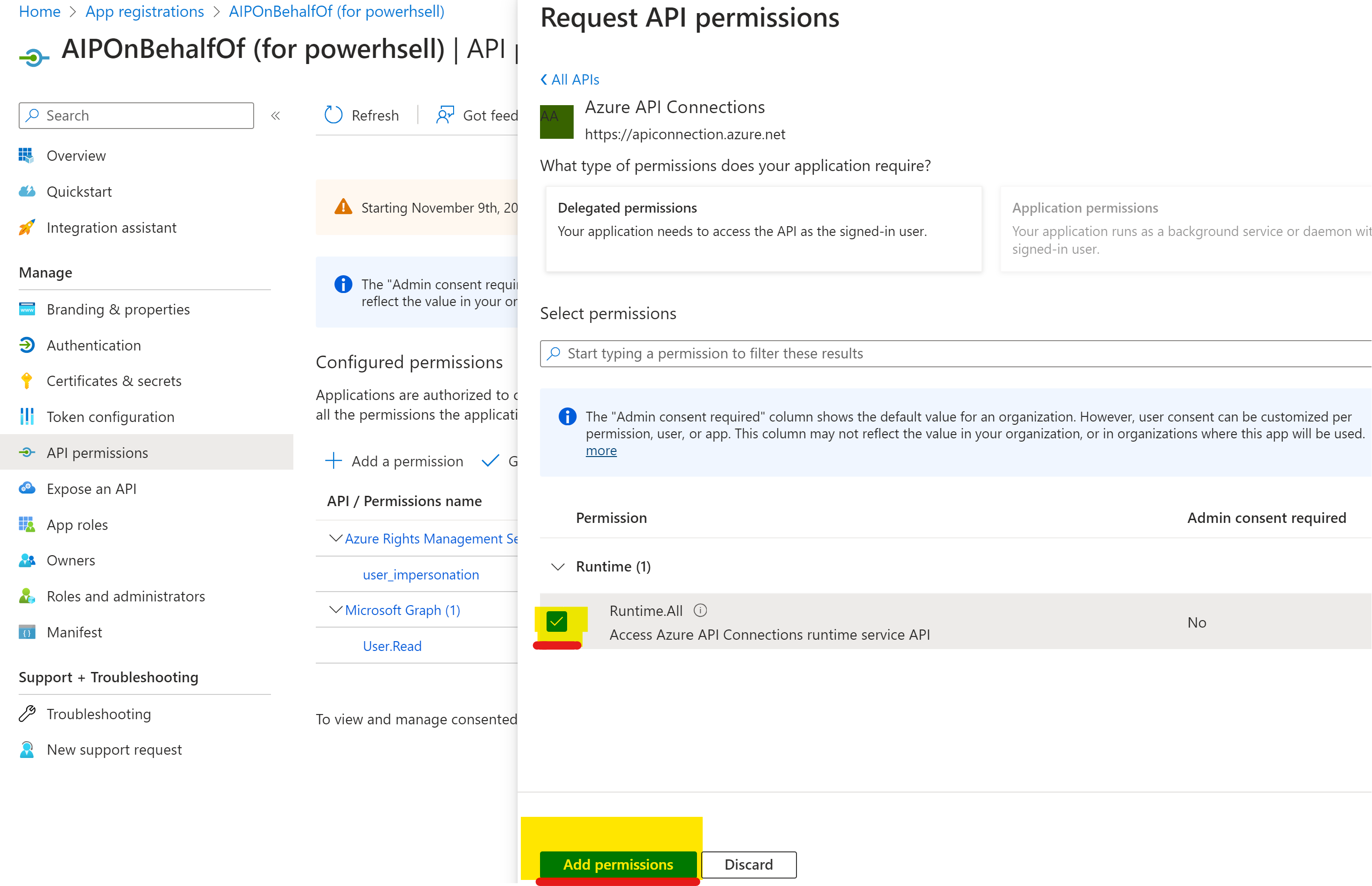Screen dimensions: 1372x886
Task: Collapse the Runtime (1) permission group
Action: 557,567
